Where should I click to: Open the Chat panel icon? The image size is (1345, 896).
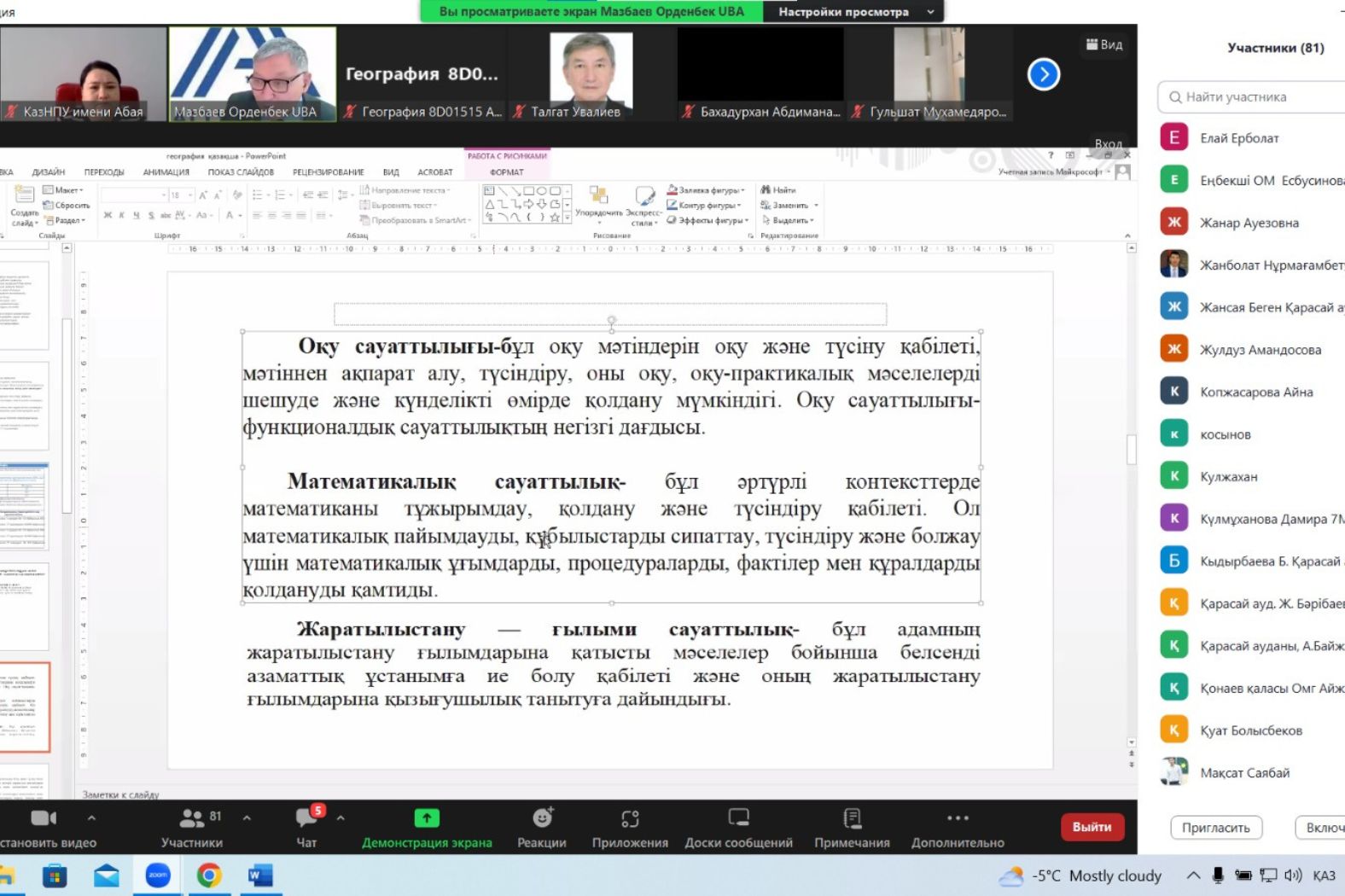(x=306, y=819)
